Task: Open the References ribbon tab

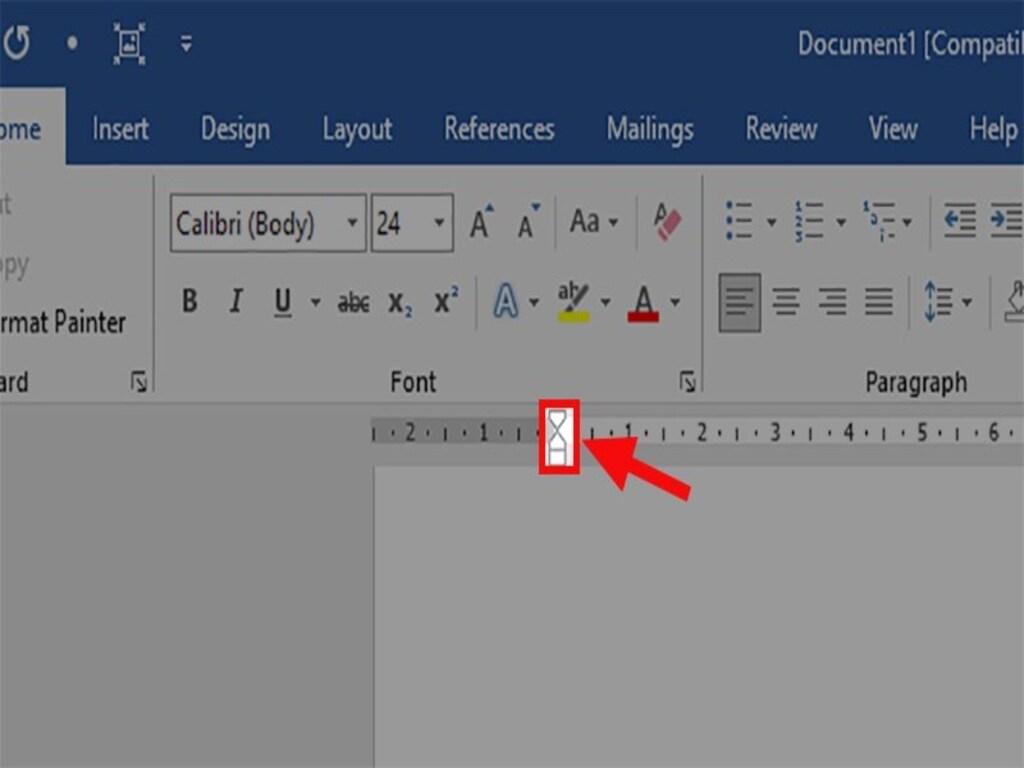Action: pyautogui.click(x=499, y=129)
